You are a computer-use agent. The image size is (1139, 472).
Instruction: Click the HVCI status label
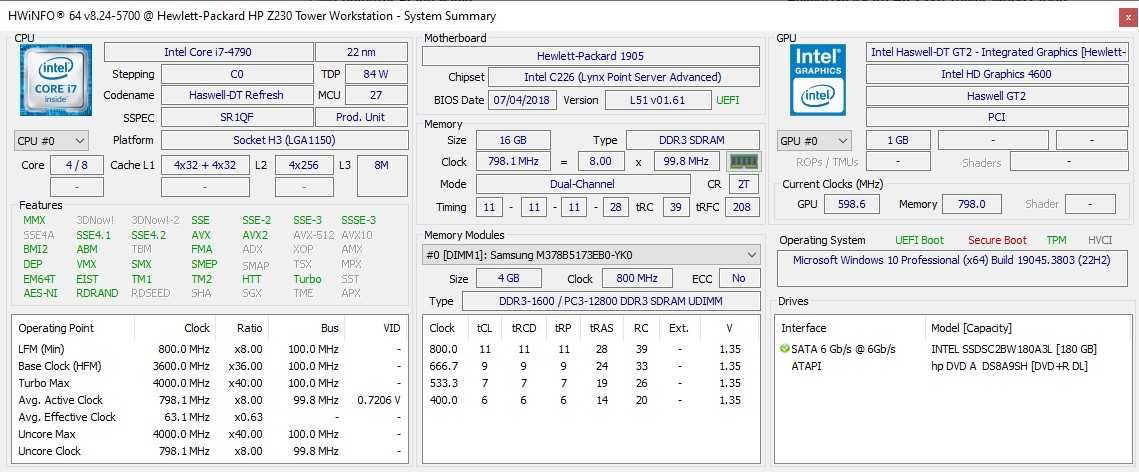pyautogui.click(x=1100, y=240)
